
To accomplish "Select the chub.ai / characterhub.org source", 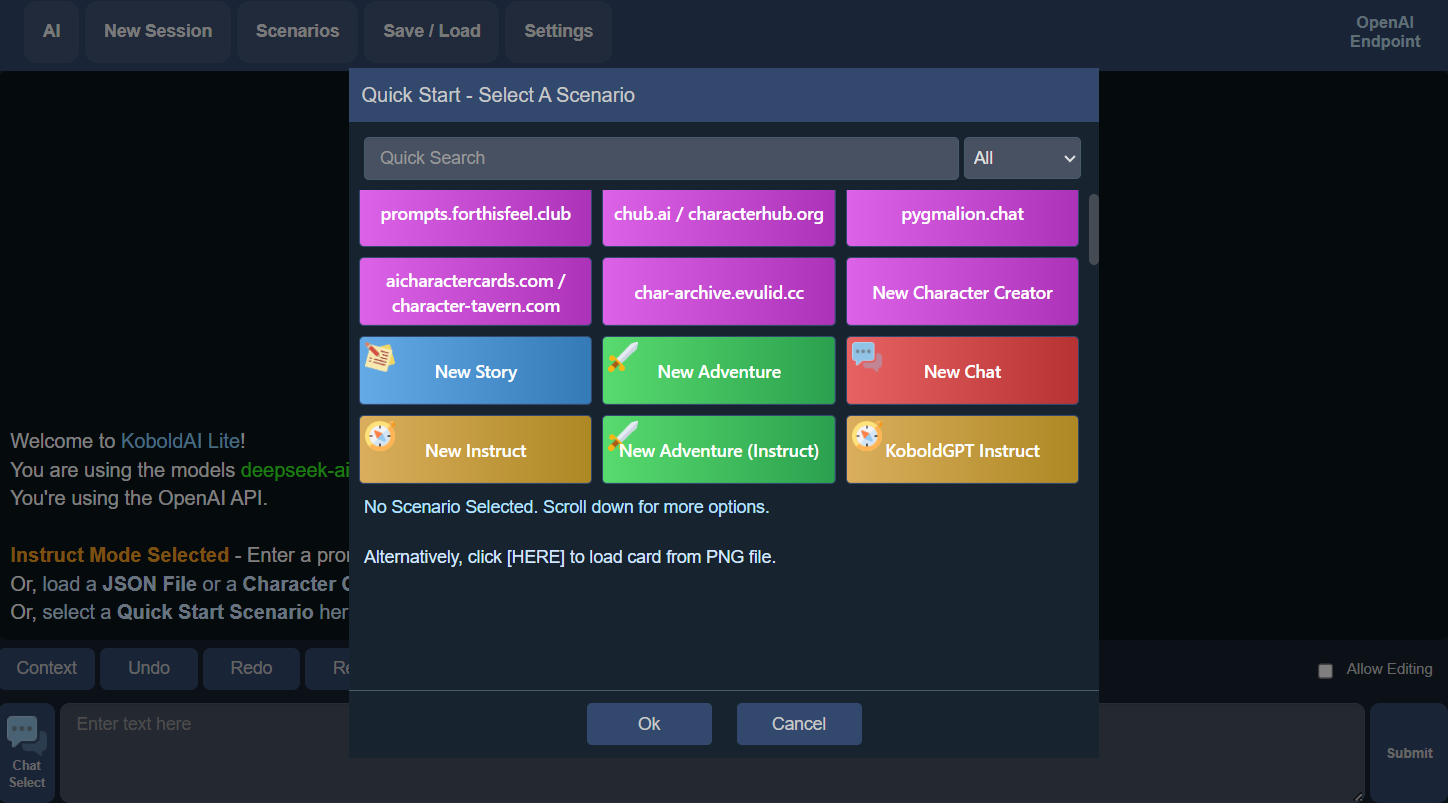I will pyautogui.click(x=719, y=216).
